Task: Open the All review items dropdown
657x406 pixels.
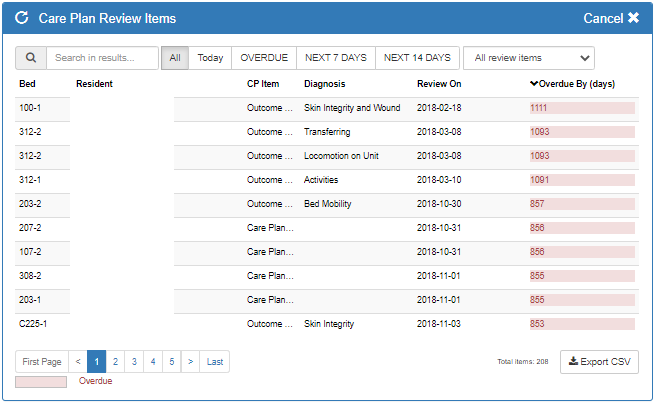Action: [x=529, y=58]
